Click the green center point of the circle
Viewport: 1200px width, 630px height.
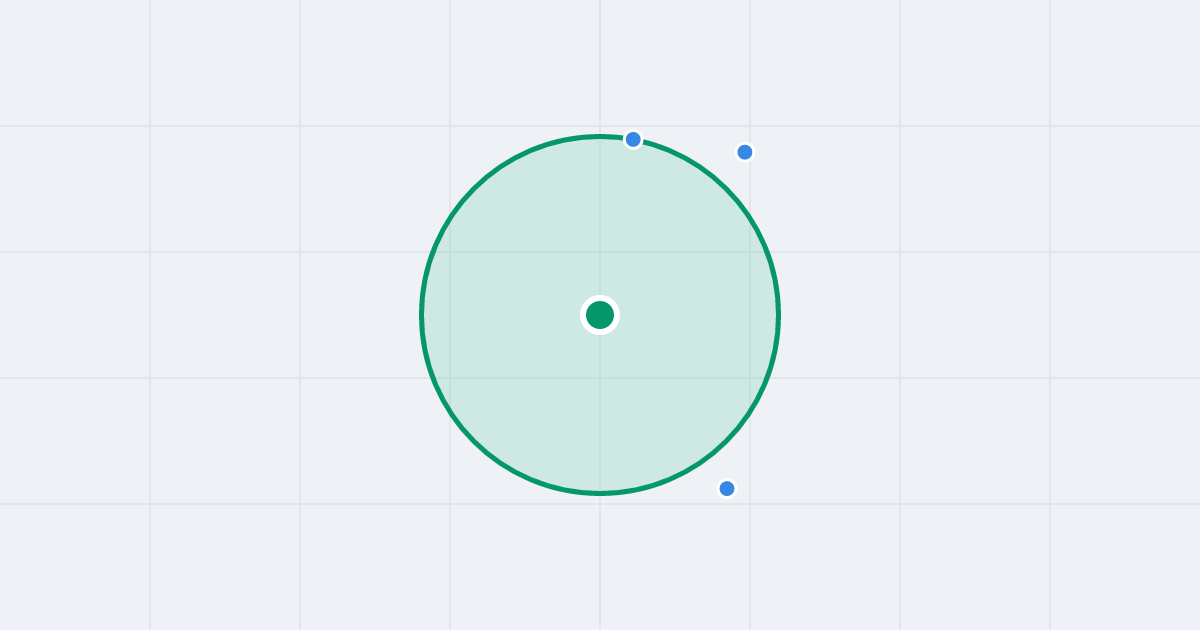[600, 315]
